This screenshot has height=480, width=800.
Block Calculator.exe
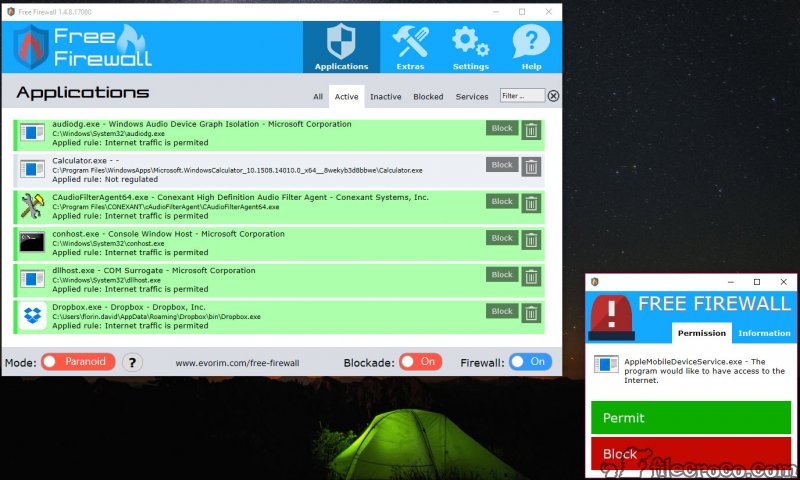tap(502, 165)
